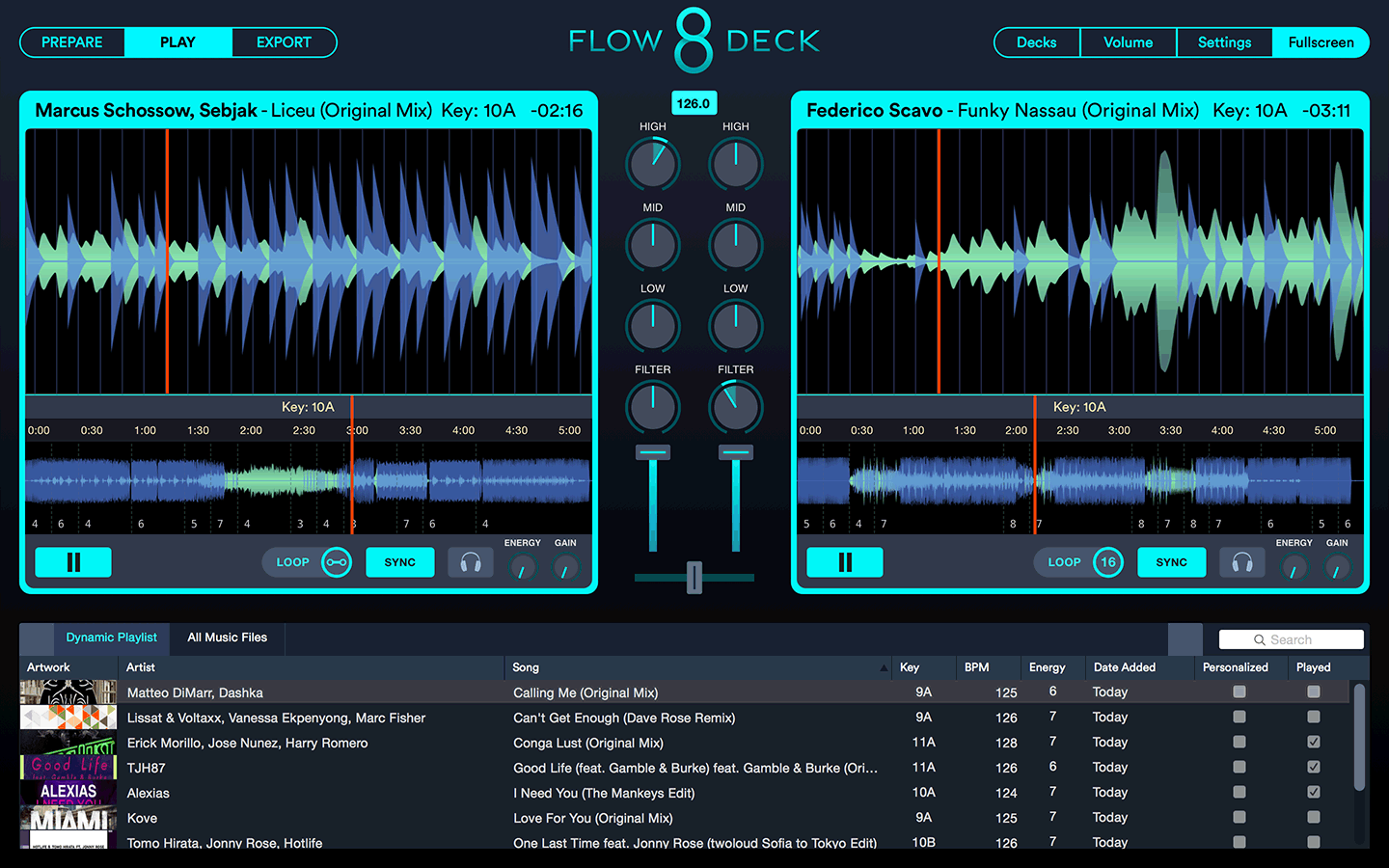This screenshot has height=868, width=1389.
Task: Pause the right deck playback
Action: click(845, 562)
